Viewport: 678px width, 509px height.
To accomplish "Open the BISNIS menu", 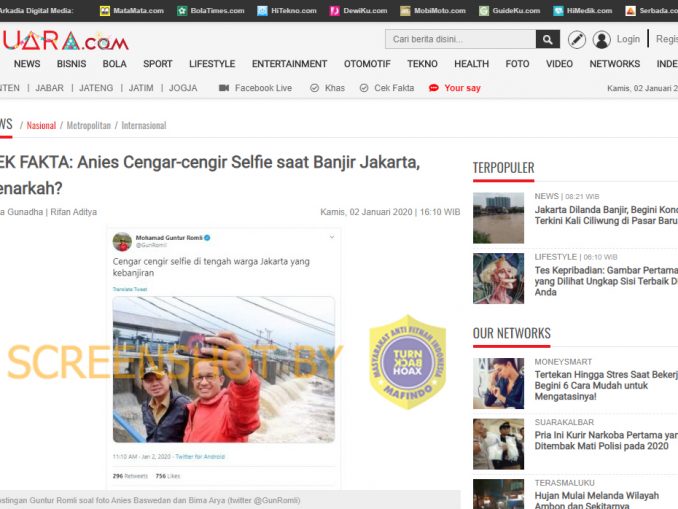I will (x=71, y=64).
